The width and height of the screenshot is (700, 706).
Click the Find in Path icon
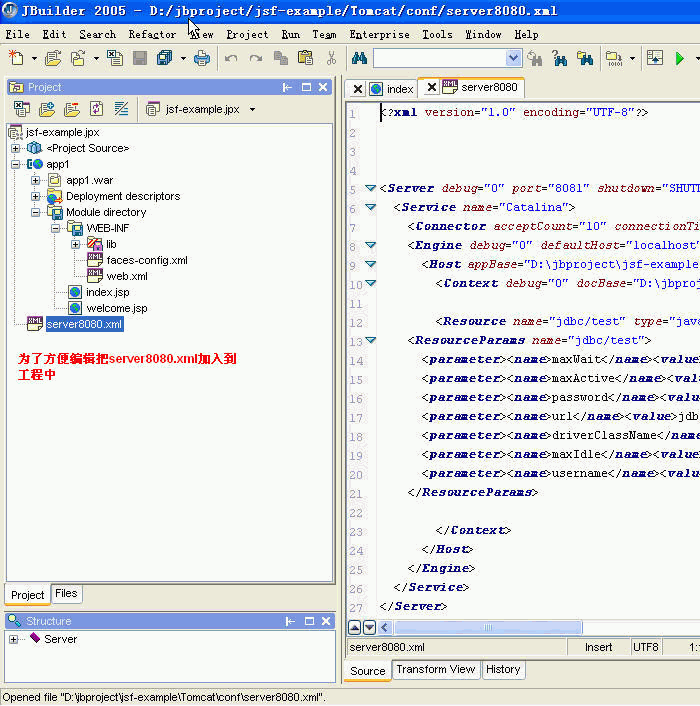tap(585, 58)
